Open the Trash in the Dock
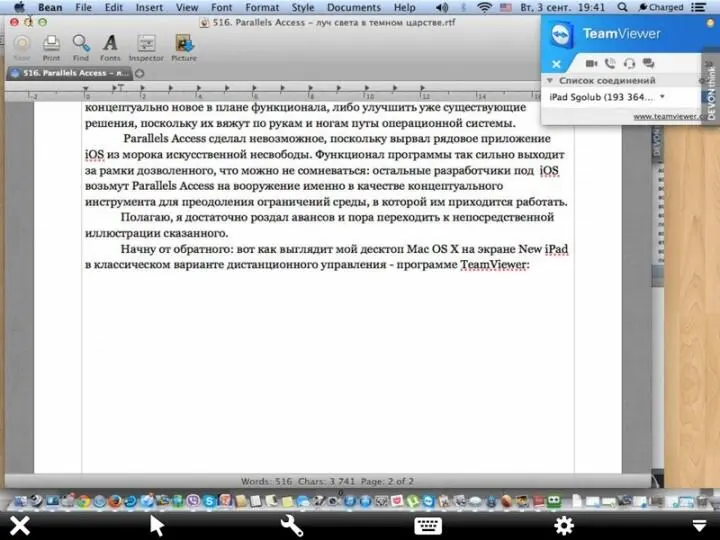Viewport: 720px width, 540px height. 703,501
